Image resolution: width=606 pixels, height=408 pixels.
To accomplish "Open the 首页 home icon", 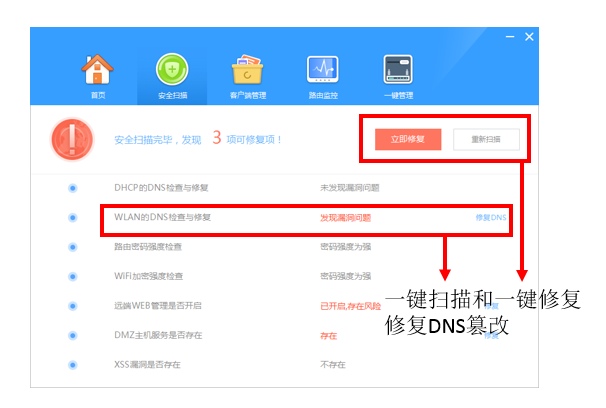I will [x=97, y=71].
